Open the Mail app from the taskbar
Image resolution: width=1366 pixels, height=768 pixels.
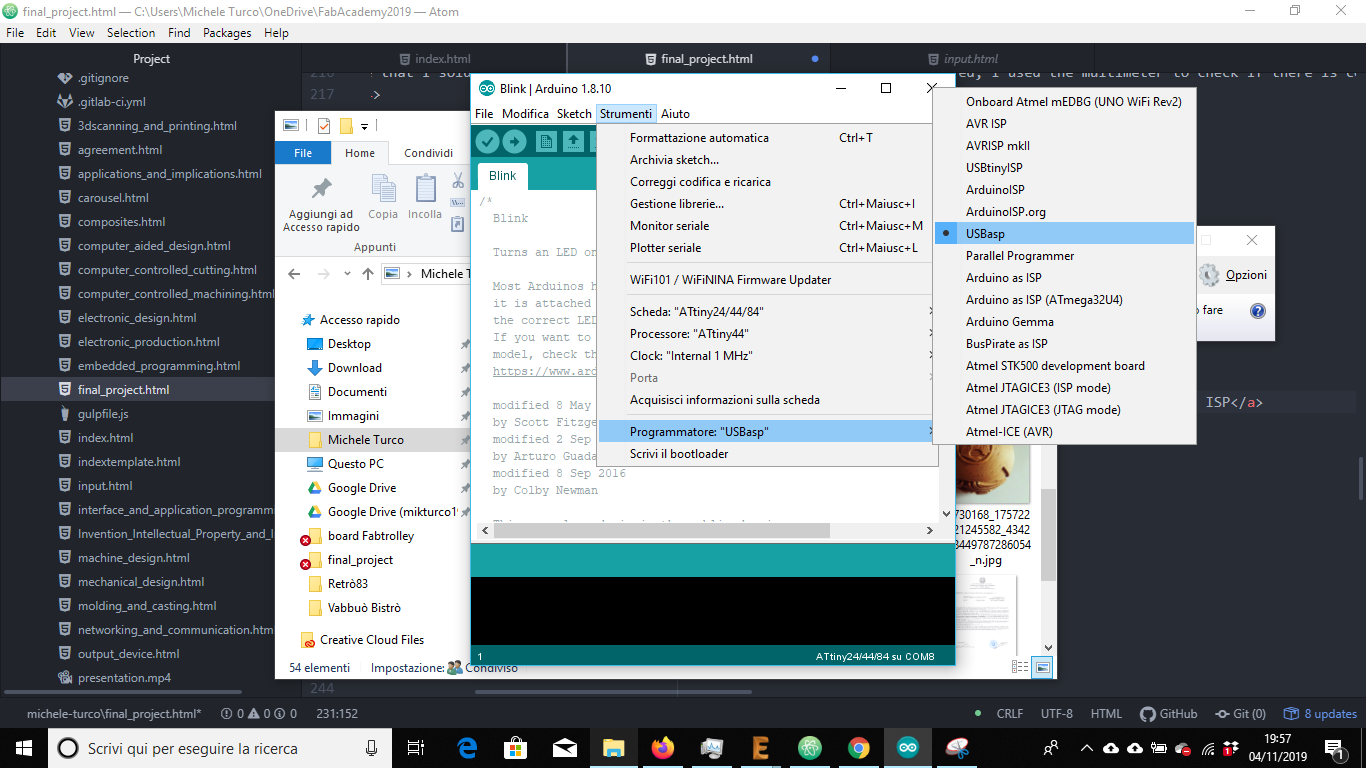[565, 748]
